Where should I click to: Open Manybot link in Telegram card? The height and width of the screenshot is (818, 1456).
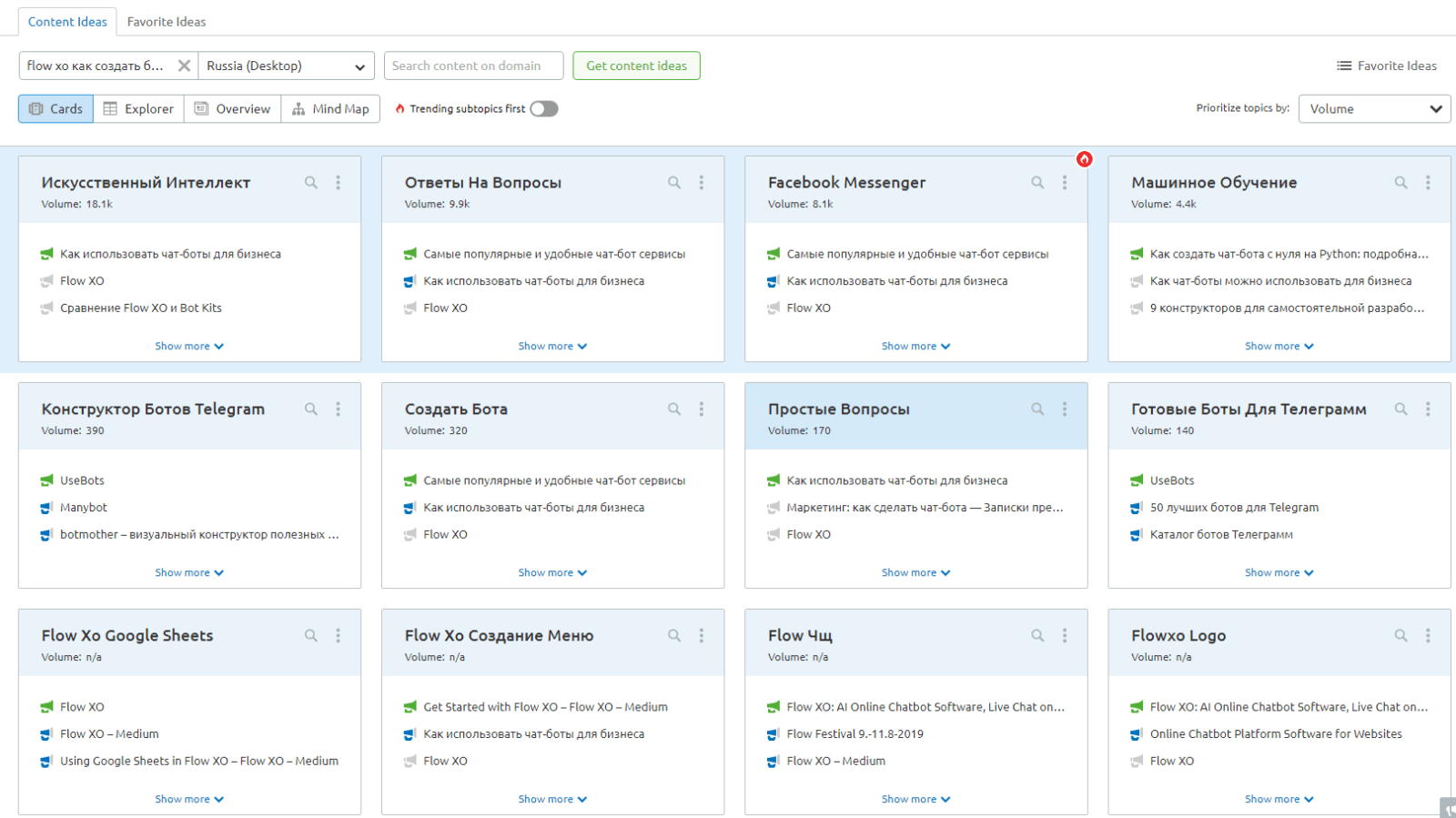84,508
